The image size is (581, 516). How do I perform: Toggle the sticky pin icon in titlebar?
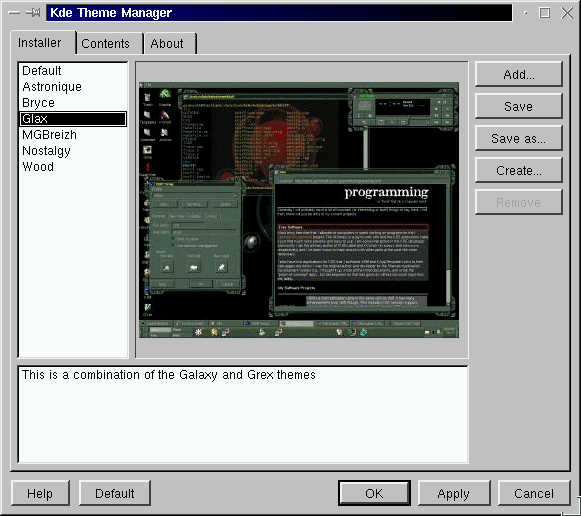coord(33,13)
